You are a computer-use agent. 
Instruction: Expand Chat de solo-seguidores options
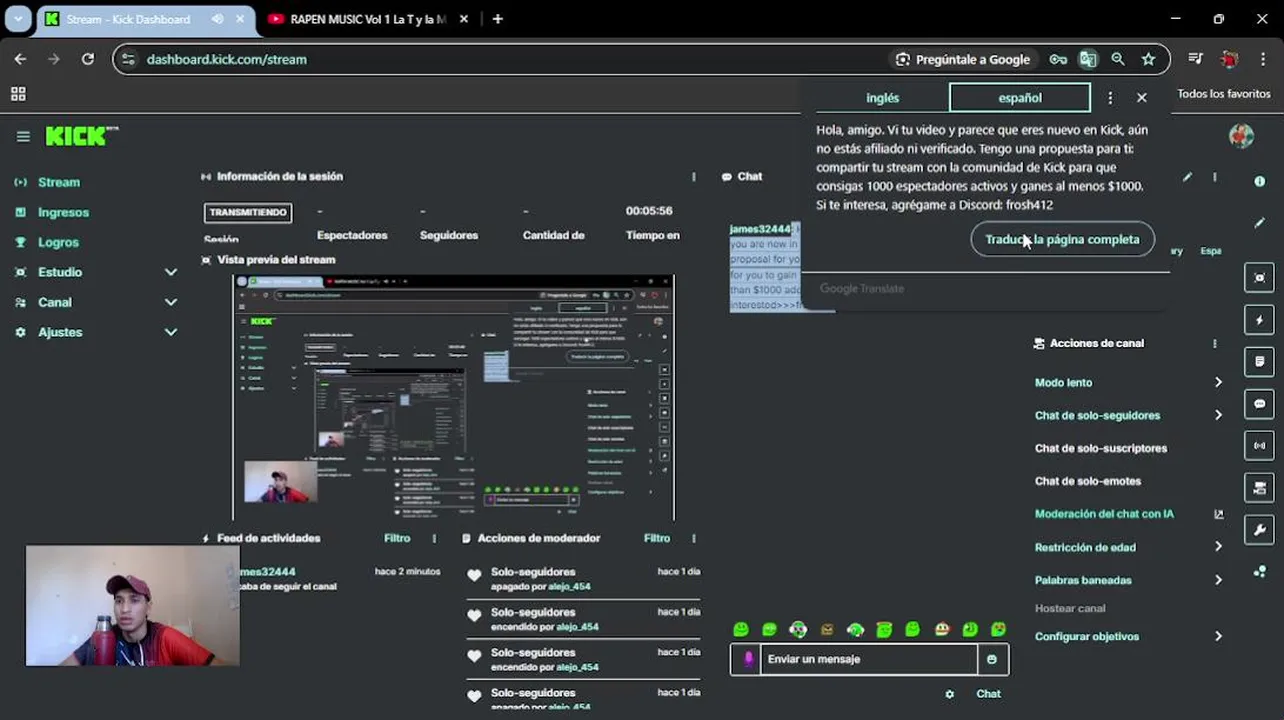point(1218,415)
